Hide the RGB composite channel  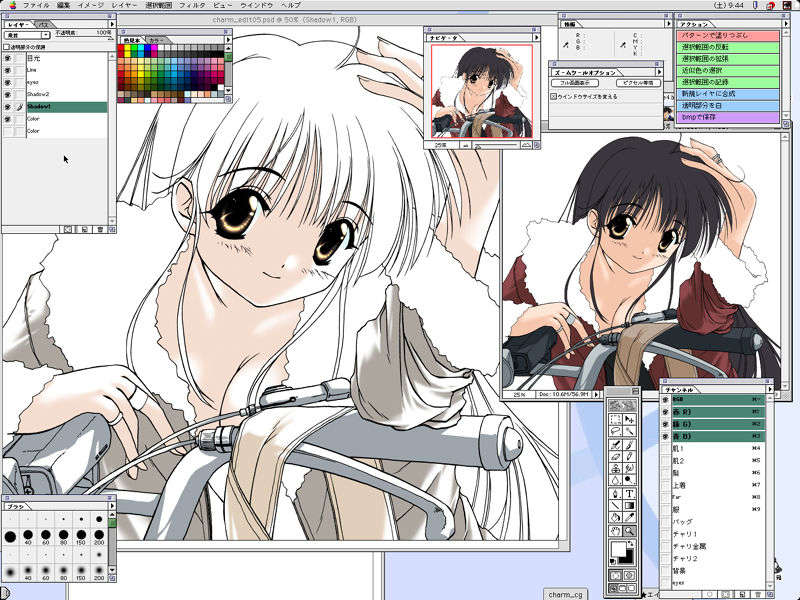point(665,399)
